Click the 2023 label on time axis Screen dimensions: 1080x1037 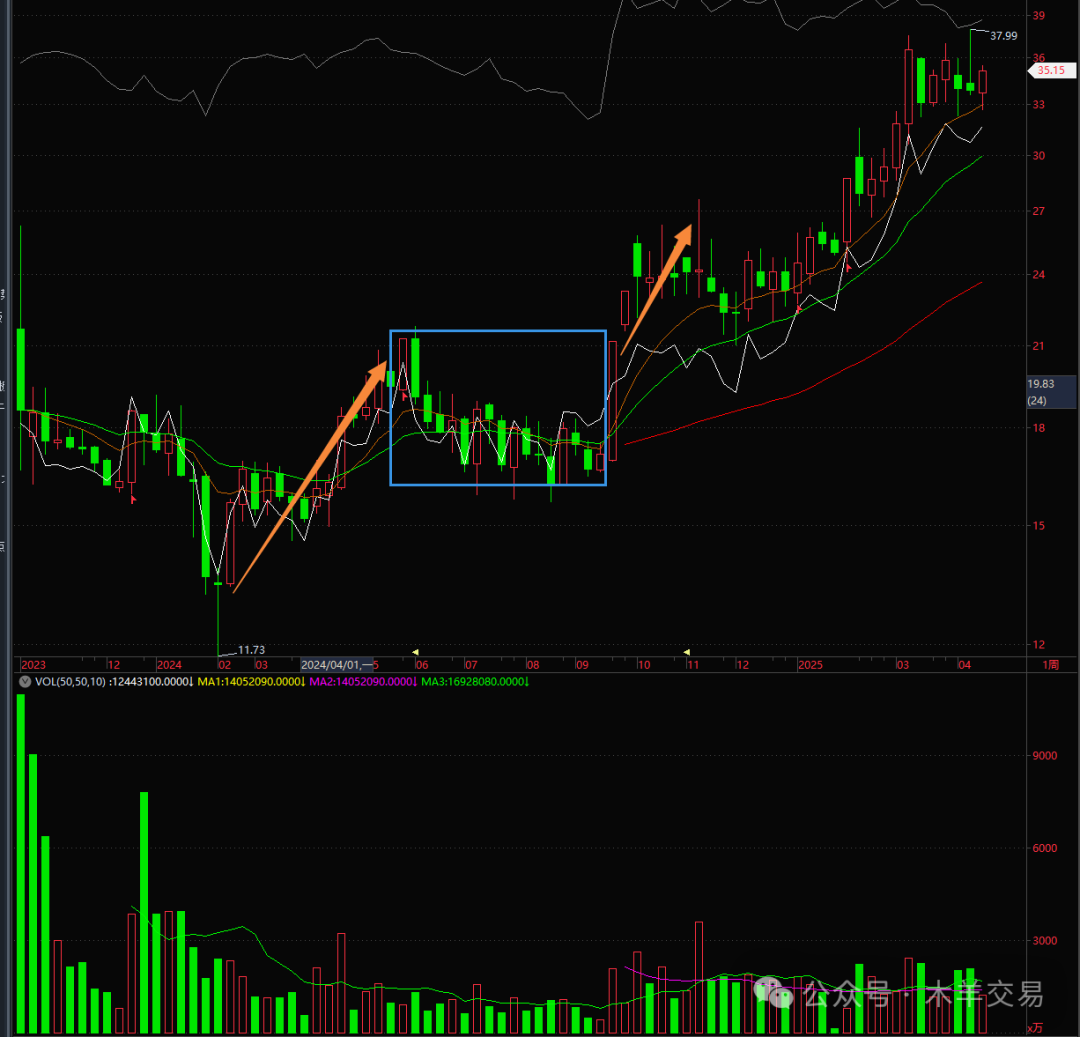pyautogui.click(x=33, y=664)
